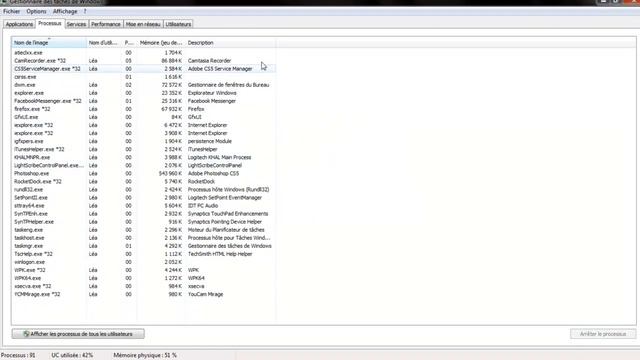This screenshot has width=640, height=360.
Task: Select the CS5ServiceManager.exe *32 process
Action: tap(144, 69)
